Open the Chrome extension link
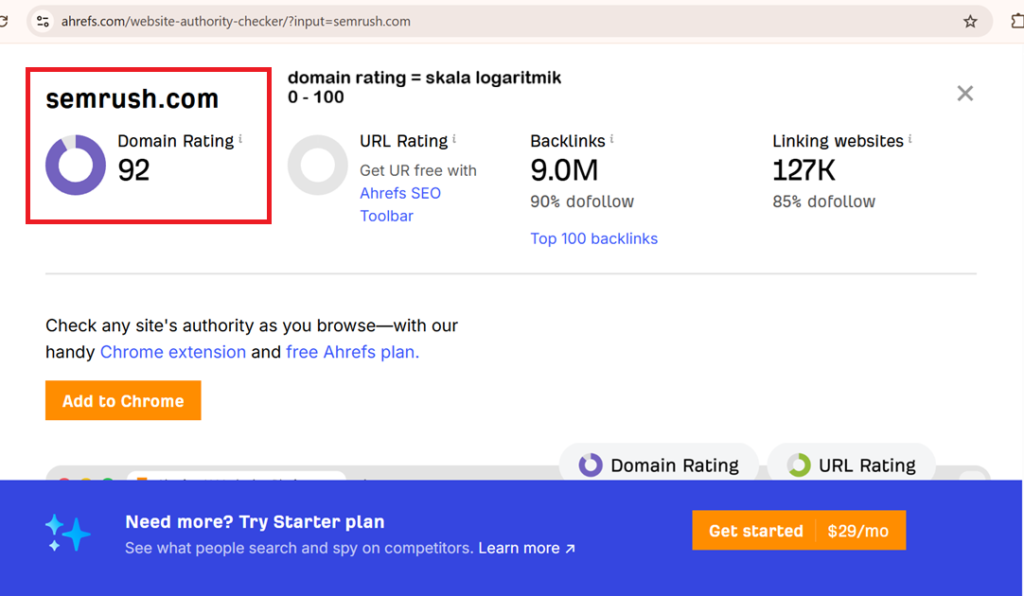Screen dimensions: 1024x596 (173, 352)
